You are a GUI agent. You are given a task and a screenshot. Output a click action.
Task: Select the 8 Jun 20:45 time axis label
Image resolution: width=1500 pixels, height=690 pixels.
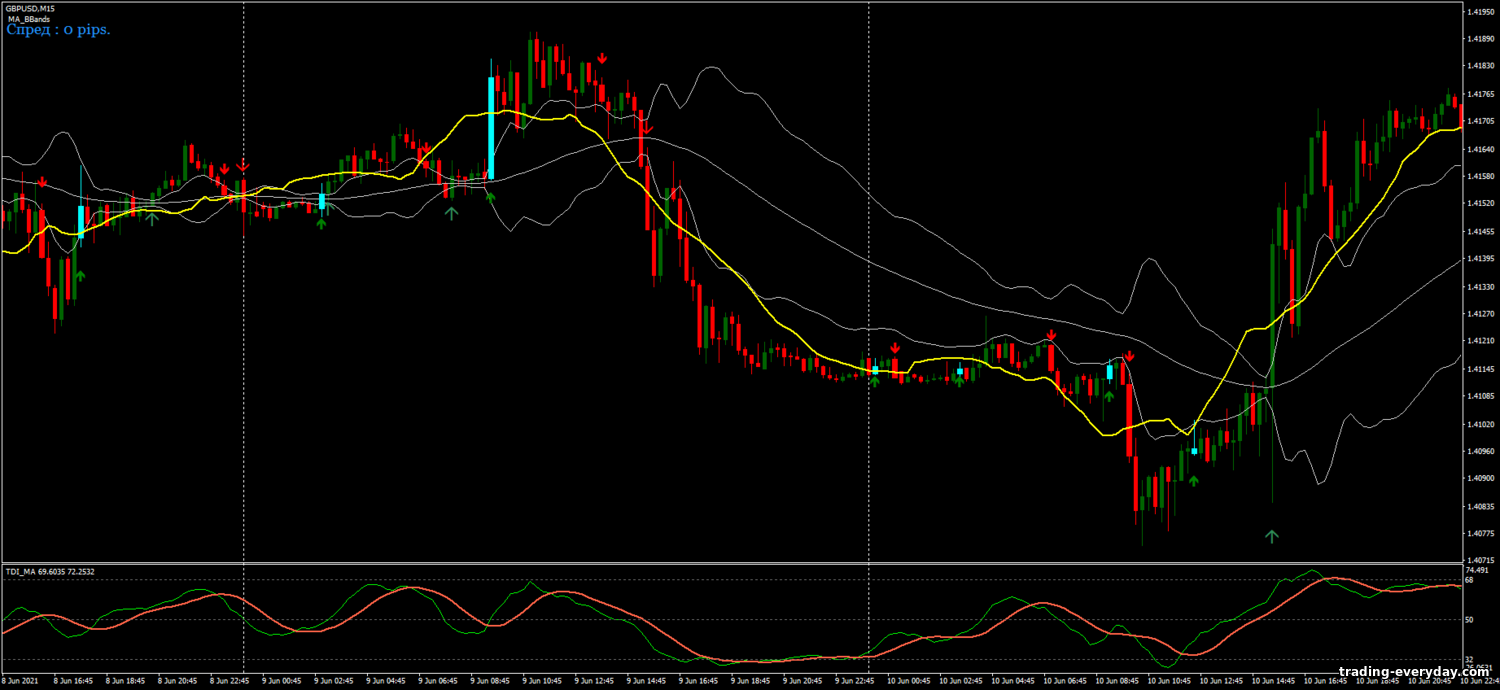[177, 682]
